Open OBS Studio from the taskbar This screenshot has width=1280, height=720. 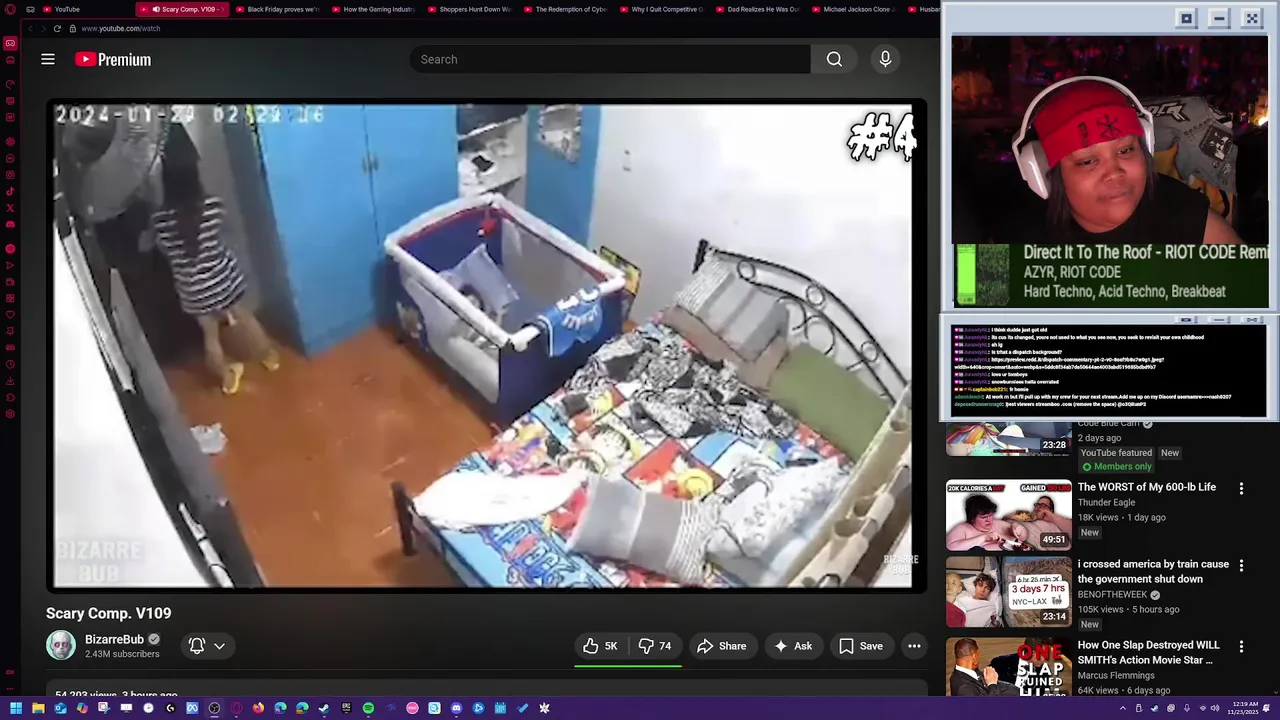214,708
